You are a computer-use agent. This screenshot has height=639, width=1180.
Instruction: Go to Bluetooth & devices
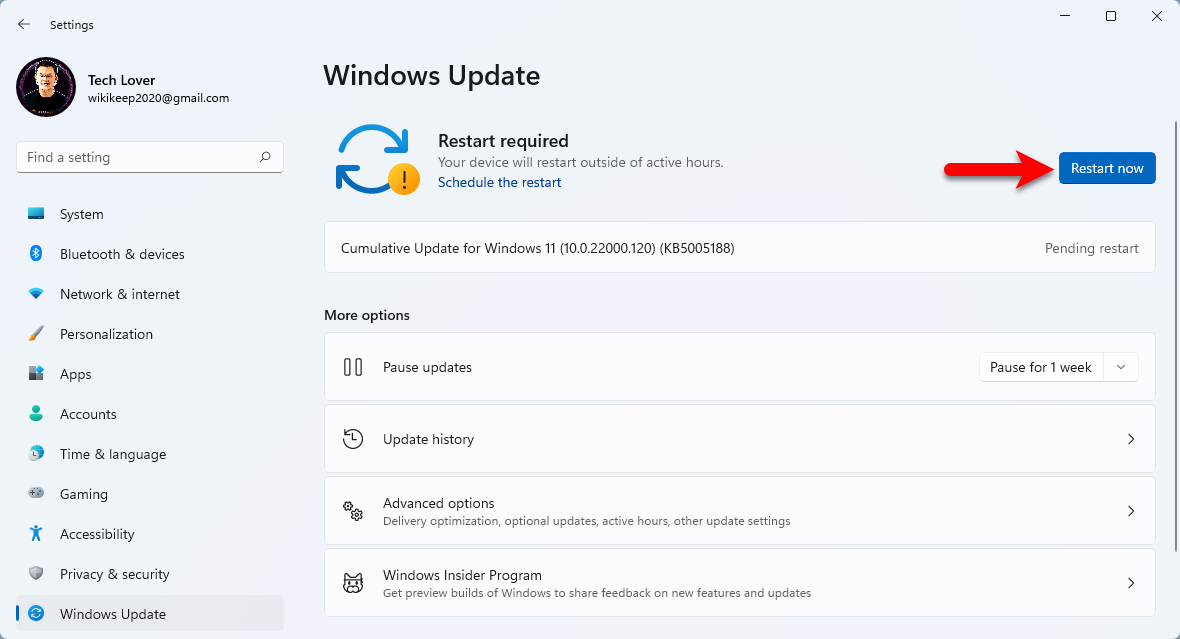pyautogui.click(x=150, y=254)
